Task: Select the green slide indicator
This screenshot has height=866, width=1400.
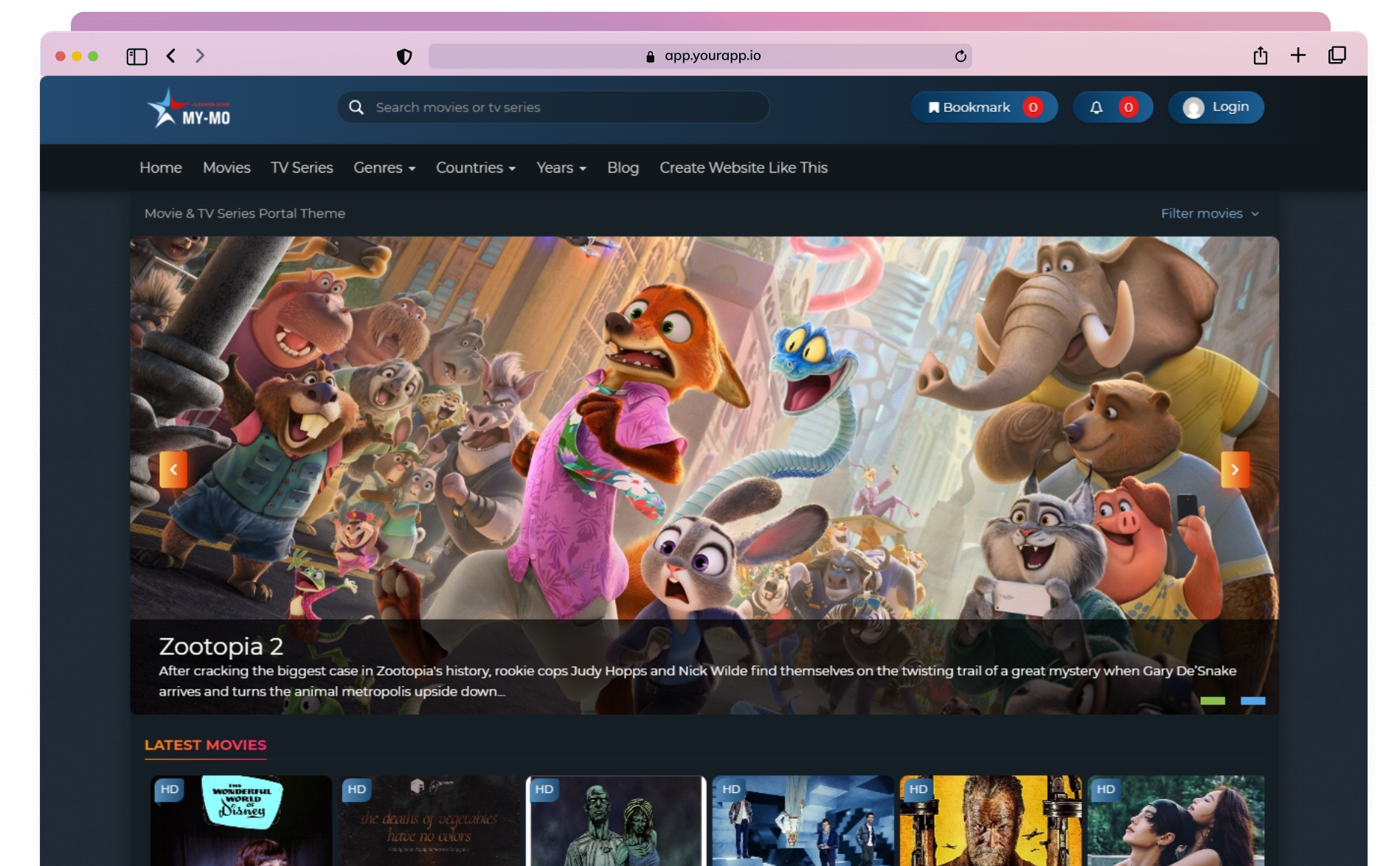Action: (1213, 701)
